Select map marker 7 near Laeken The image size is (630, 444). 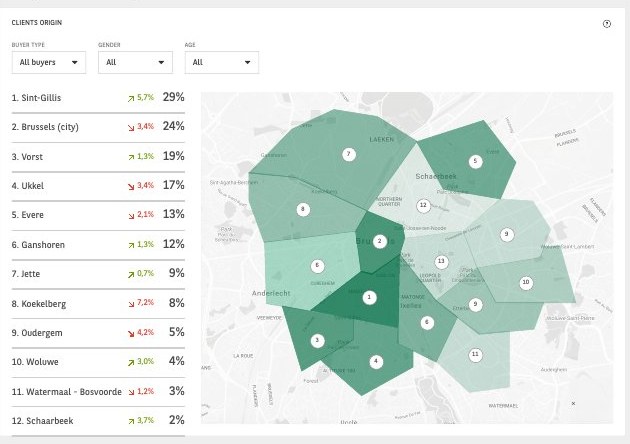click(349, 154)
